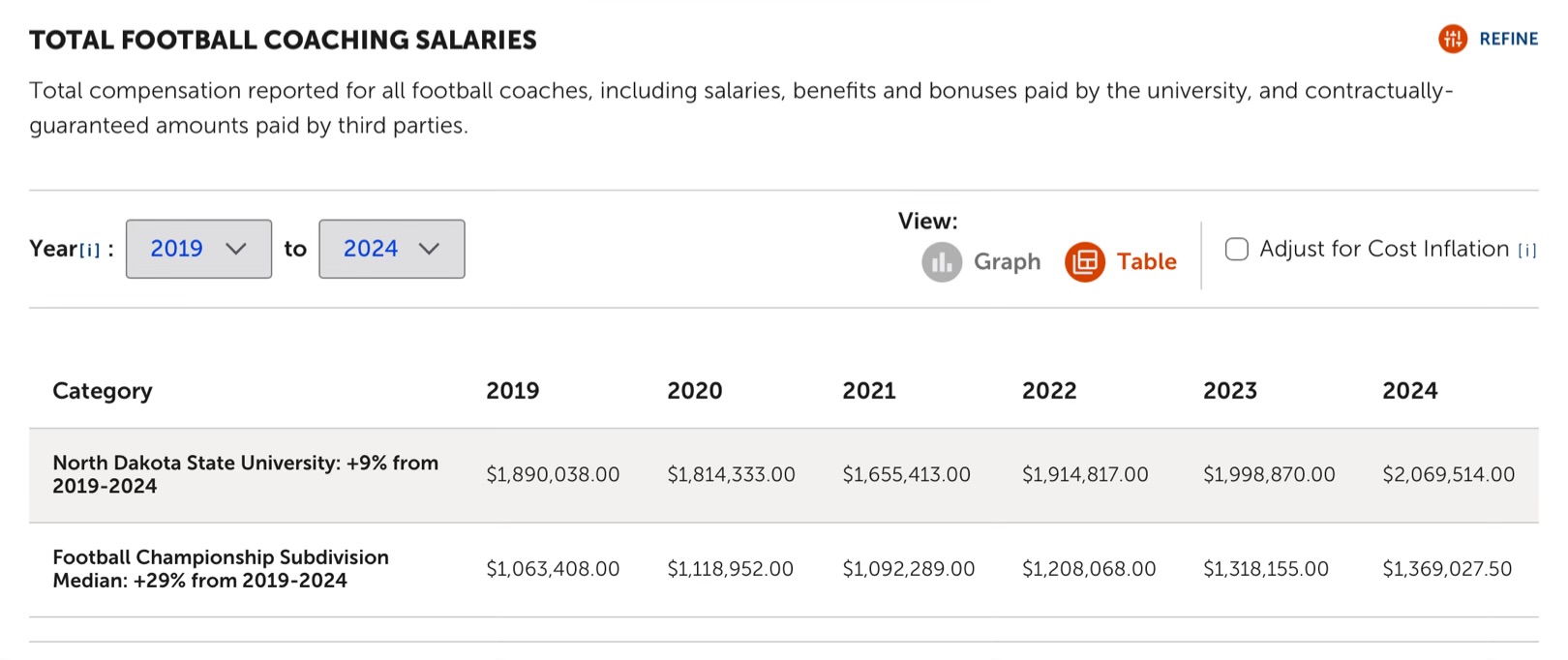Viewport: 1568px width, 660px height.
Task: Click the 2024 column header
Action: click(1409, 391)
